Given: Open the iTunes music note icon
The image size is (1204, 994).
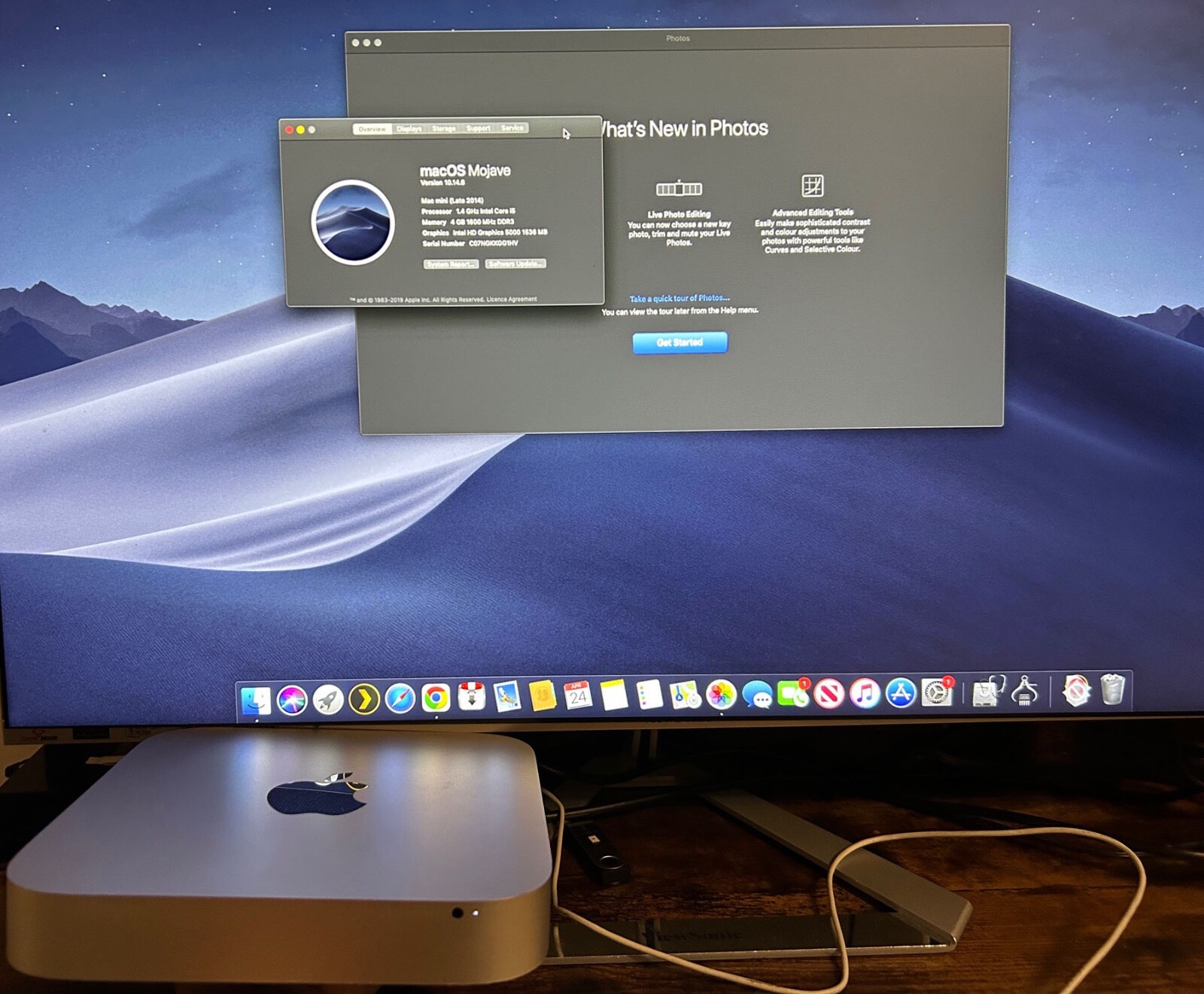Looking at the screenshot, I should [x=865, y=693].
